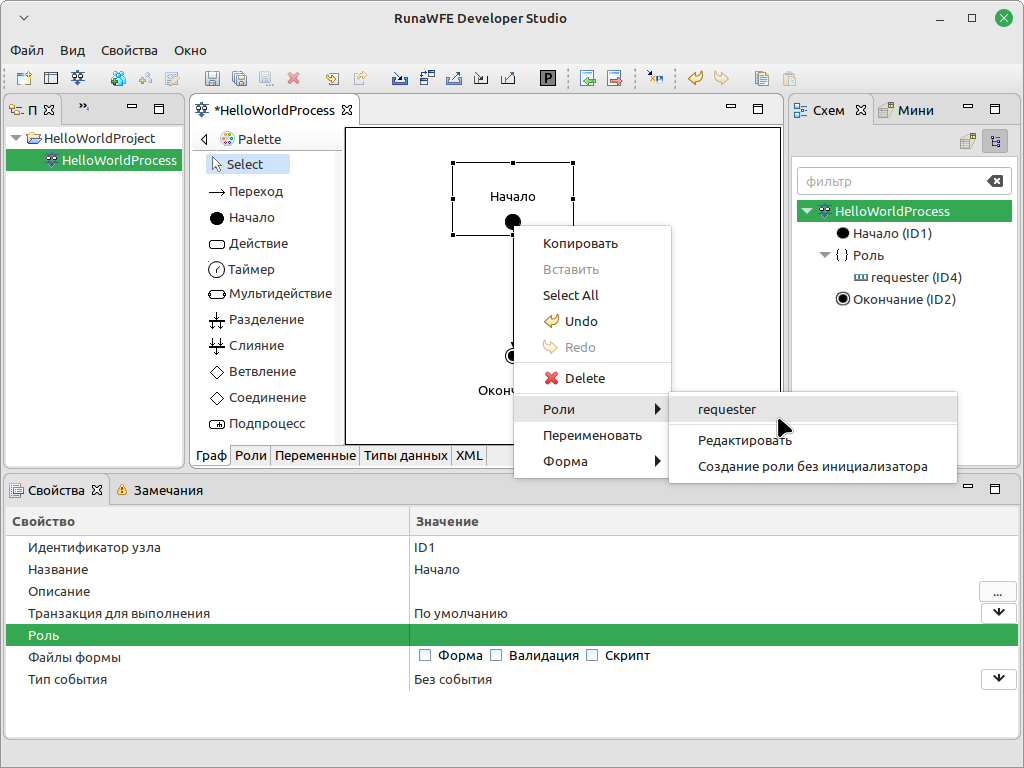Choose Редактировать in Роли submenu

(812, 441)
